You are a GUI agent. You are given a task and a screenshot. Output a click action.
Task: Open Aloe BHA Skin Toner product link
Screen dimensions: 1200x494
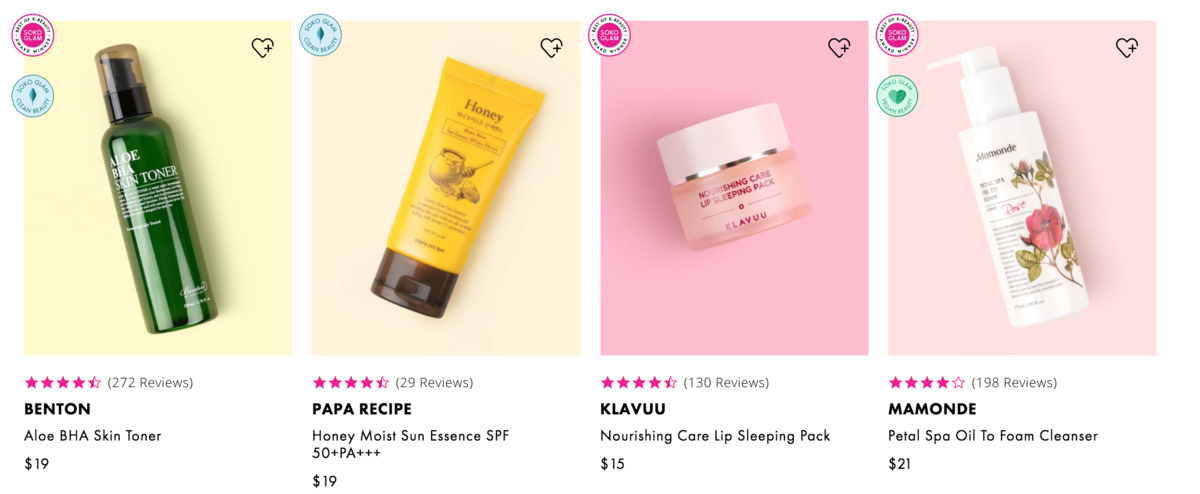tap(92, 436)
